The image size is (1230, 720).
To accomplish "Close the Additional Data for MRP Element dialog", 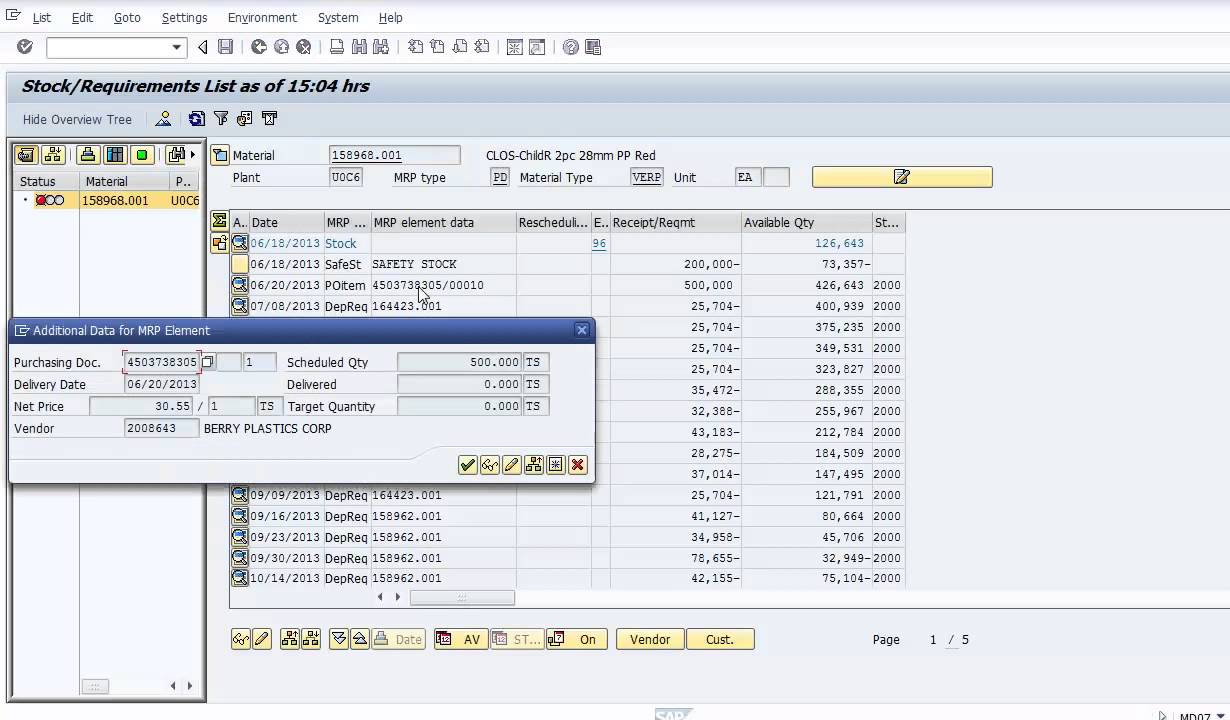I will click(x=582, y=330).
